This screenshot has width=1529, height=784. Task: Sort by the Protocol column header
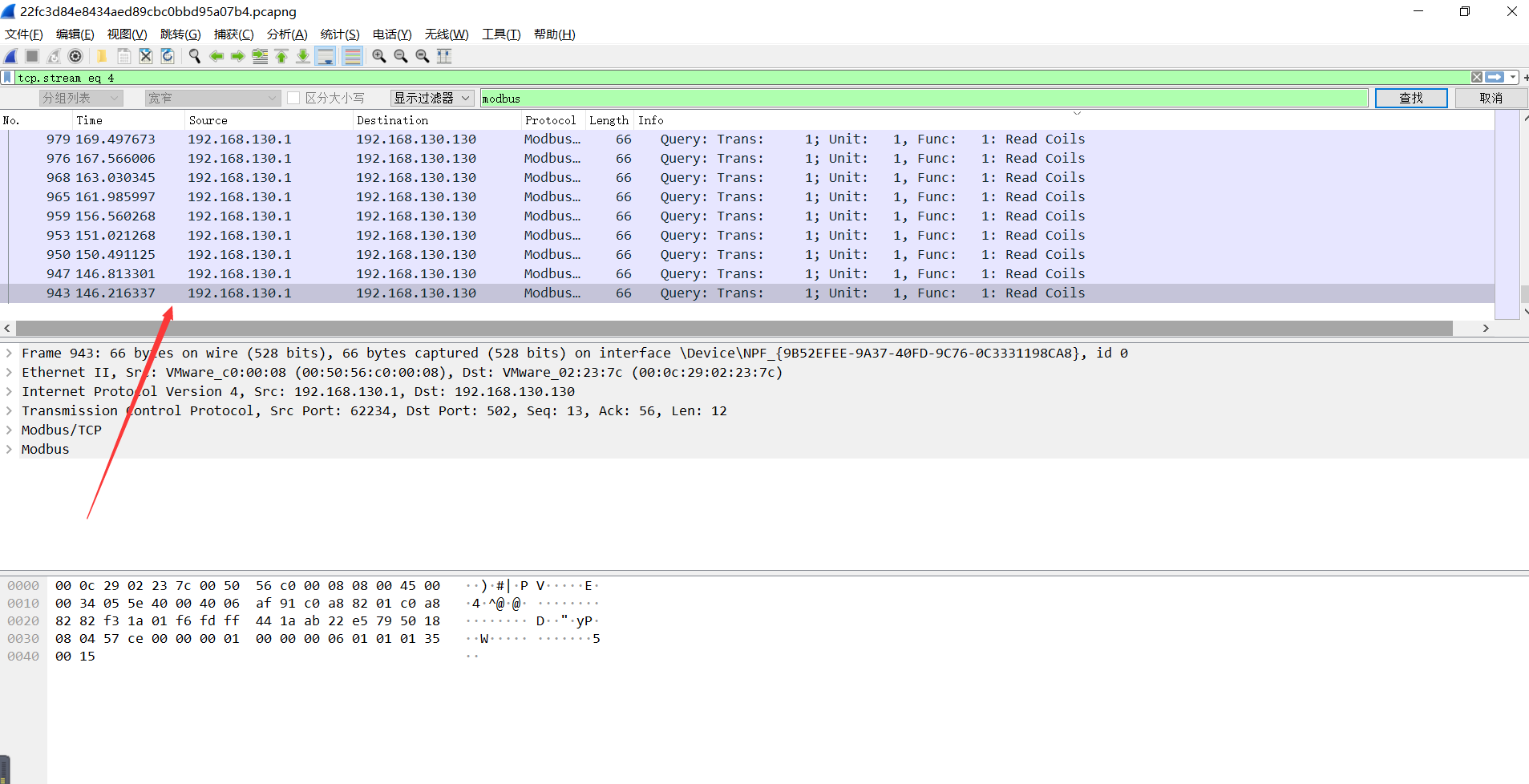[x=553, y=120]
